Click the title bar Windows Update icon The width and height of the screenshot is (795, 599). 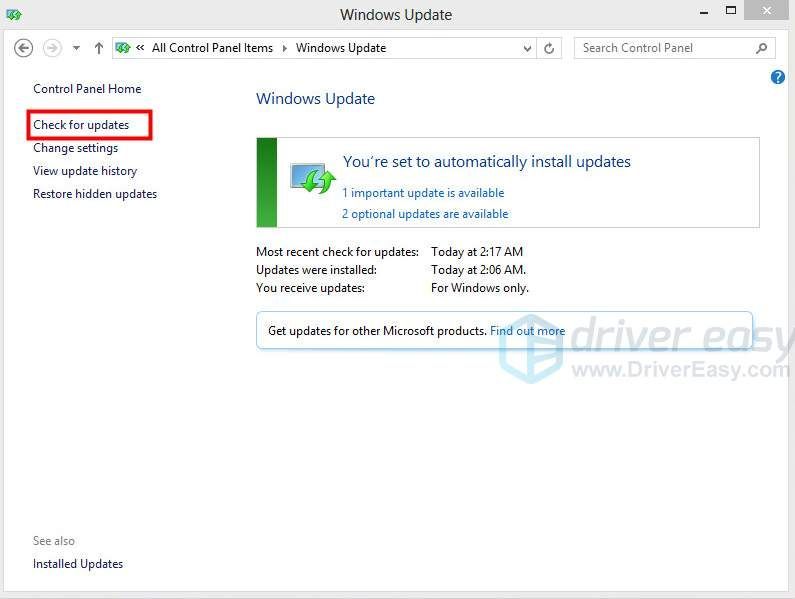(x=14, y=15)
